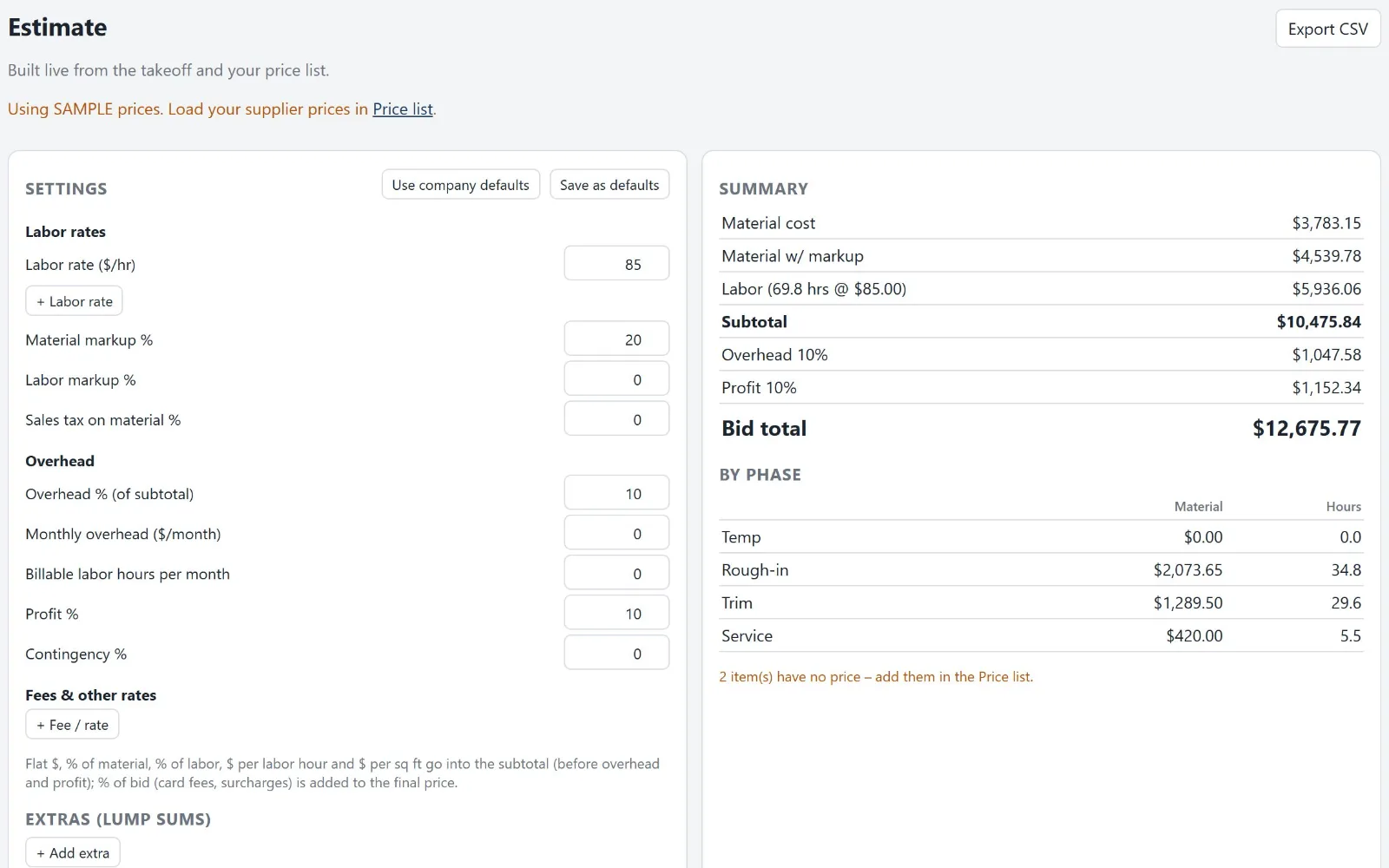Viewport: 1389px width, 868px height.
Task: Click the Export CSV button
Action: tap(1327, 29)
